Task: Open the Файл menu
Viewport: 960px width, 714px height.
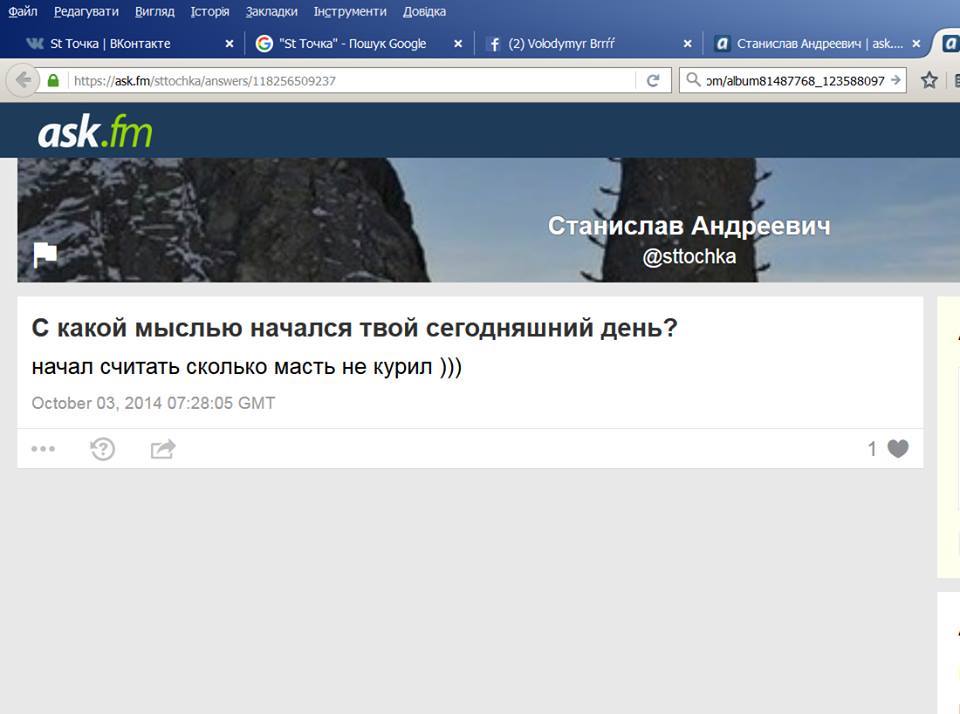Action: 23,11
